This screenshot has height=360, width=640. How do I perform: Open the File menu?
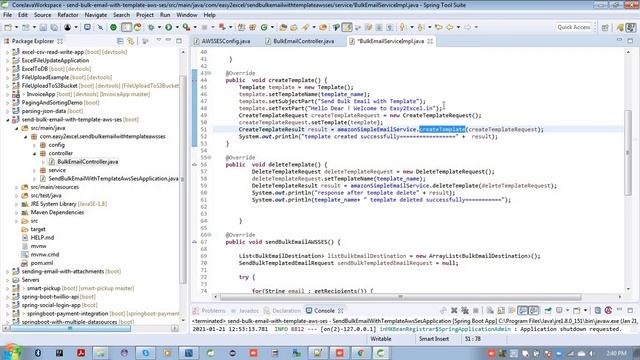(7, 15)
